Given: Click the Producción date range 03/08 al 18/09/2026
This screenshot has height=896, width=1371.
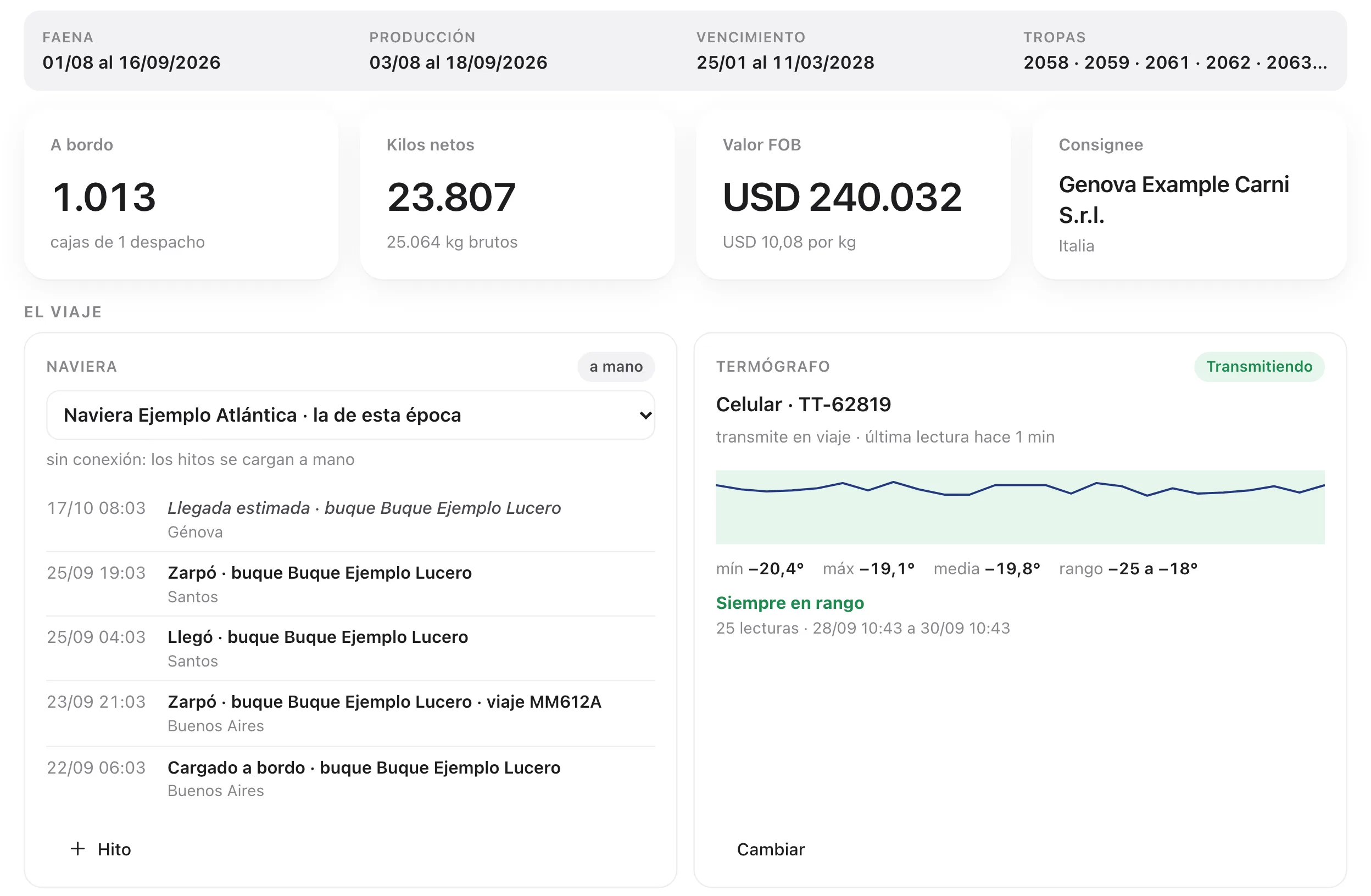Looking at the screenshot, I should [x=459, y=62].
